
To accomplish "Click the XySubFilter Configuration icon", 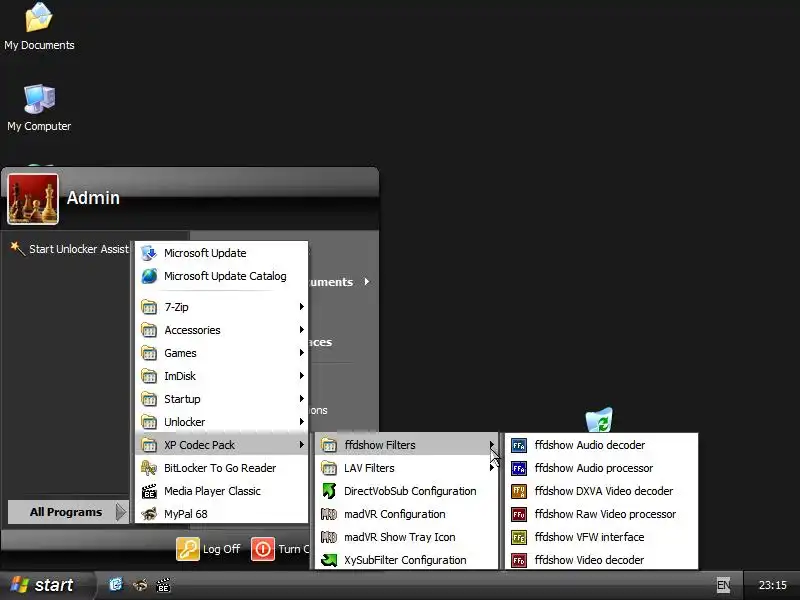I will coord(329,560).
